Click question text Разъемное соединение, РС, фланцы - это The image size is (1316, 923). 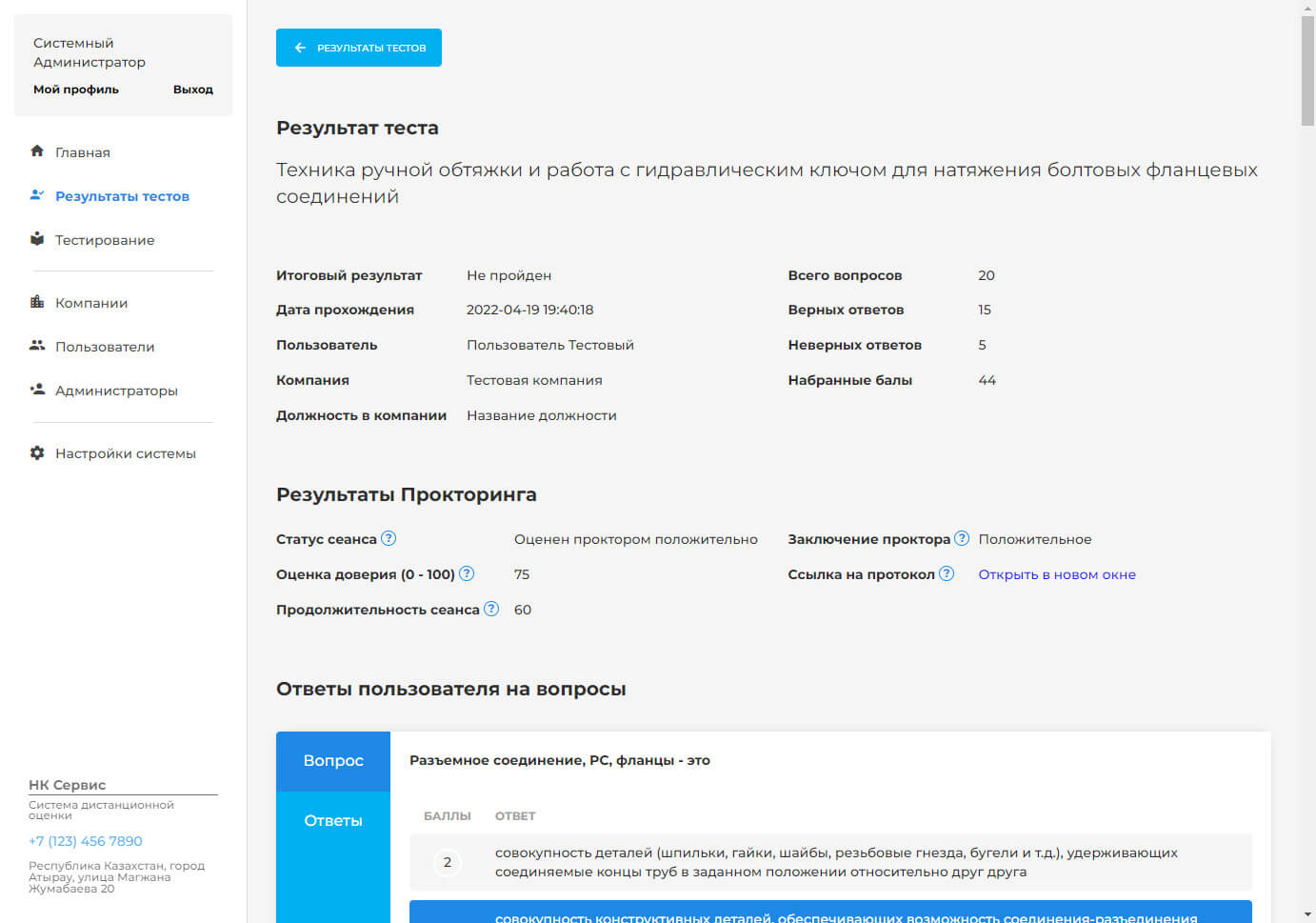coord(560,760)
